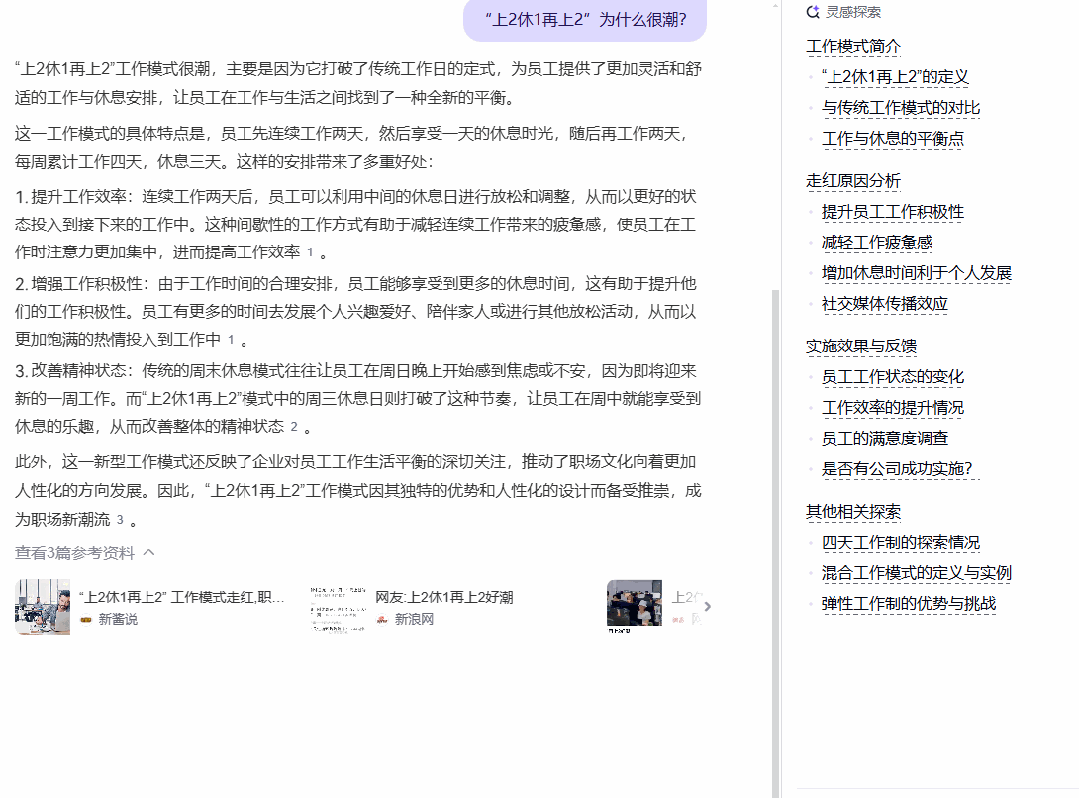Explore 提升员工工作积极性 topic
1079x798 pixels.
[893, 212]
